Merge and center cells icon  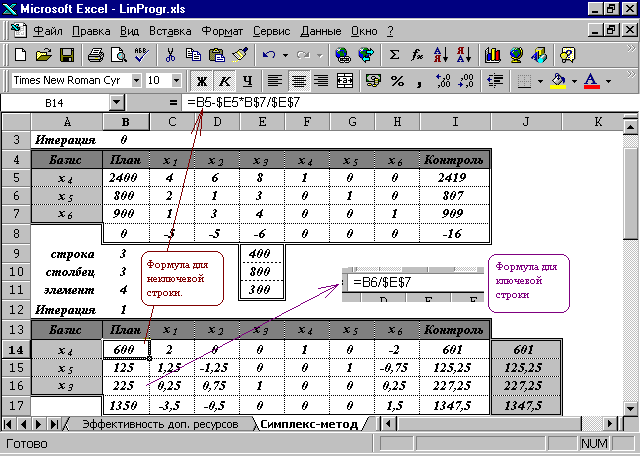344,80
